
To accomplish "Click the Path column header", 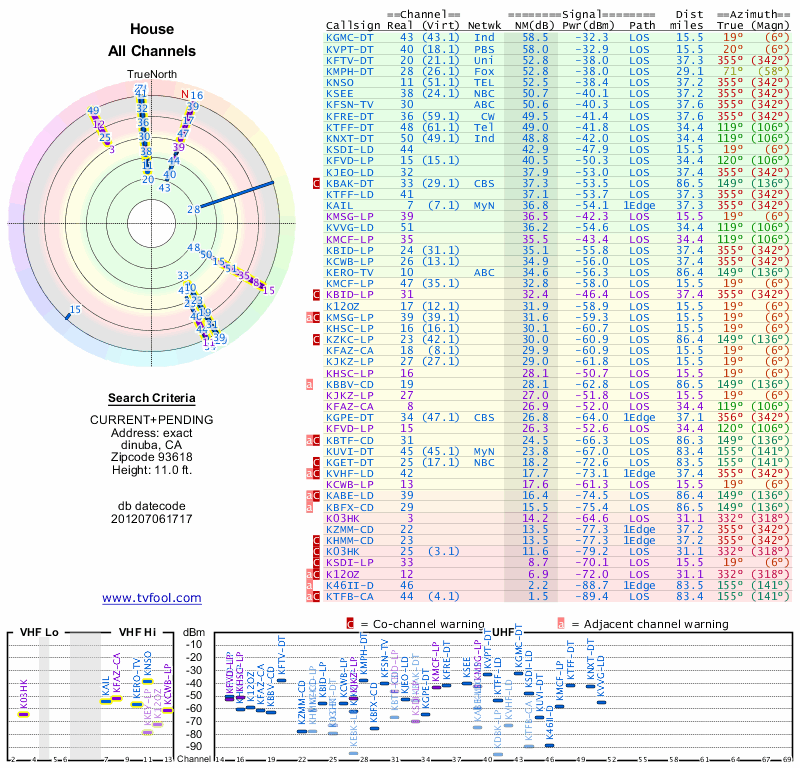I will (642, 26).
